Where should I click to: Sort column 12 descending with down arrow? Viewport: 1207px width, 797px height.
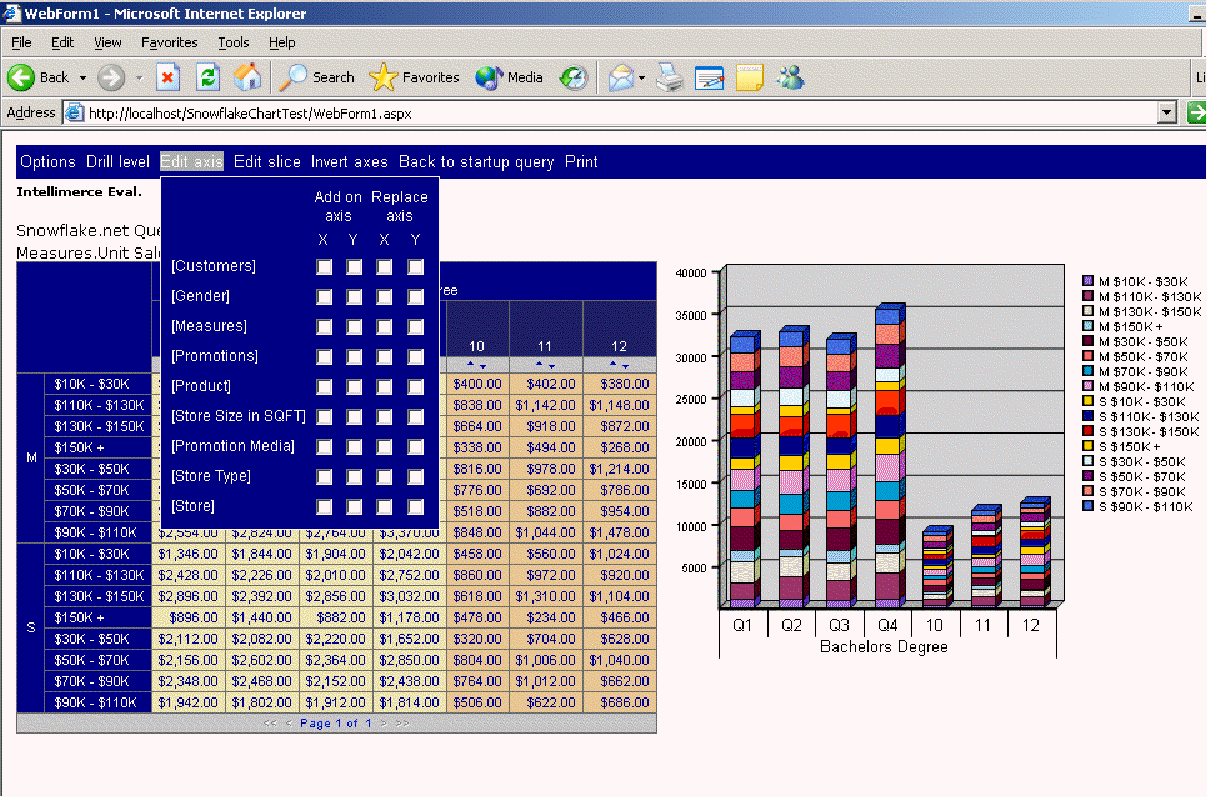coord(625,367)
